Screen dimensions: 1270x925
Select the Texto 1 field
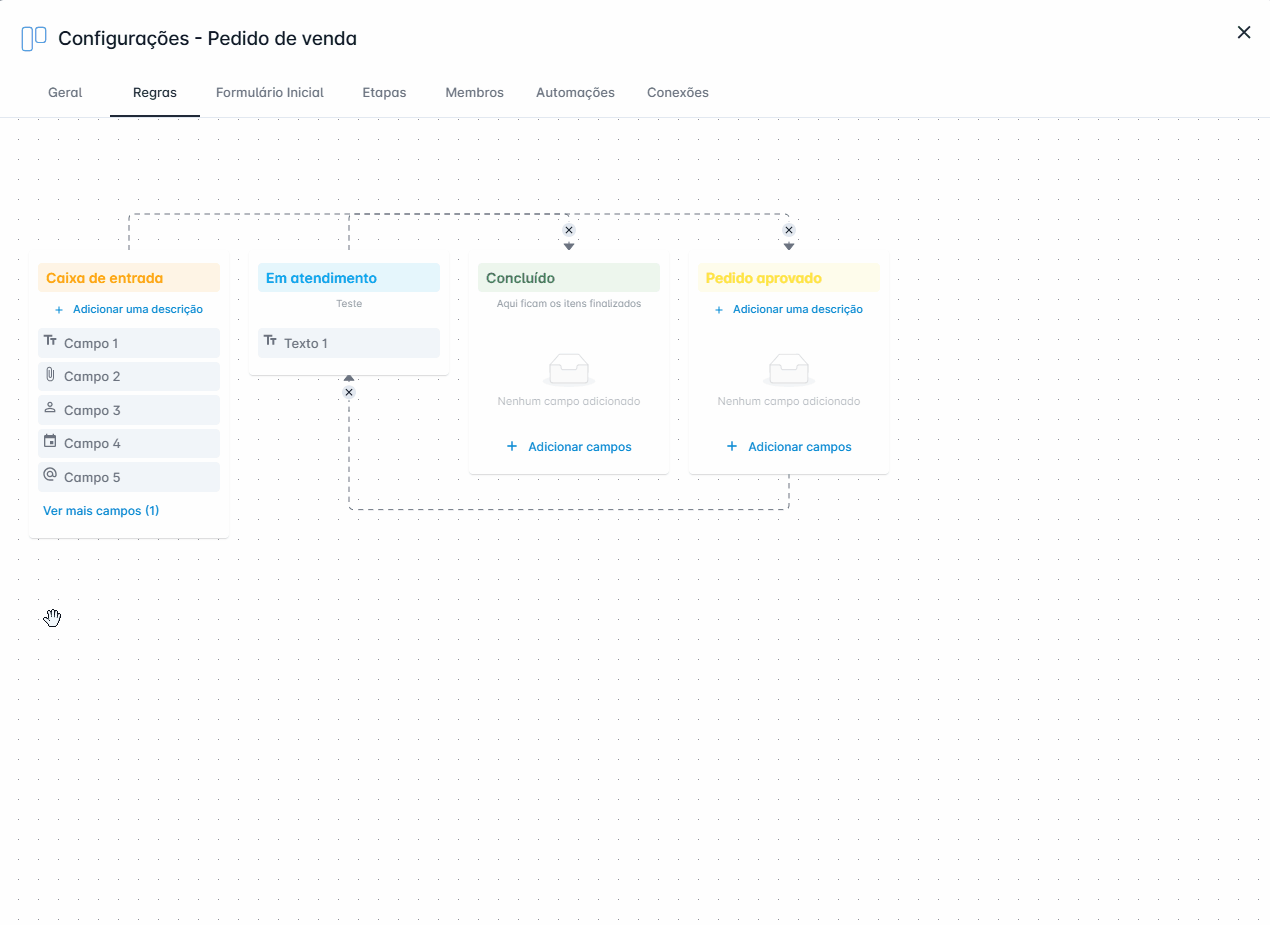tap(349, 343)
